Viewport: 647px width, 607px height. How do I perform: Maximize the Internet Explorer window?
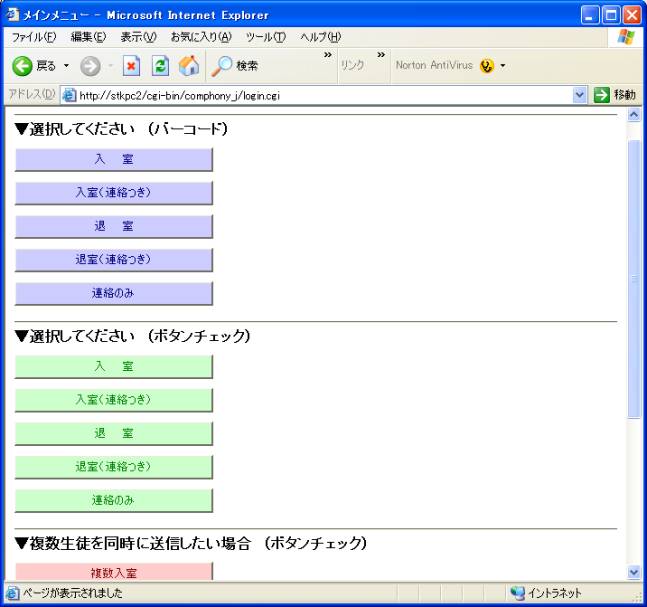(x=611, y=15)
